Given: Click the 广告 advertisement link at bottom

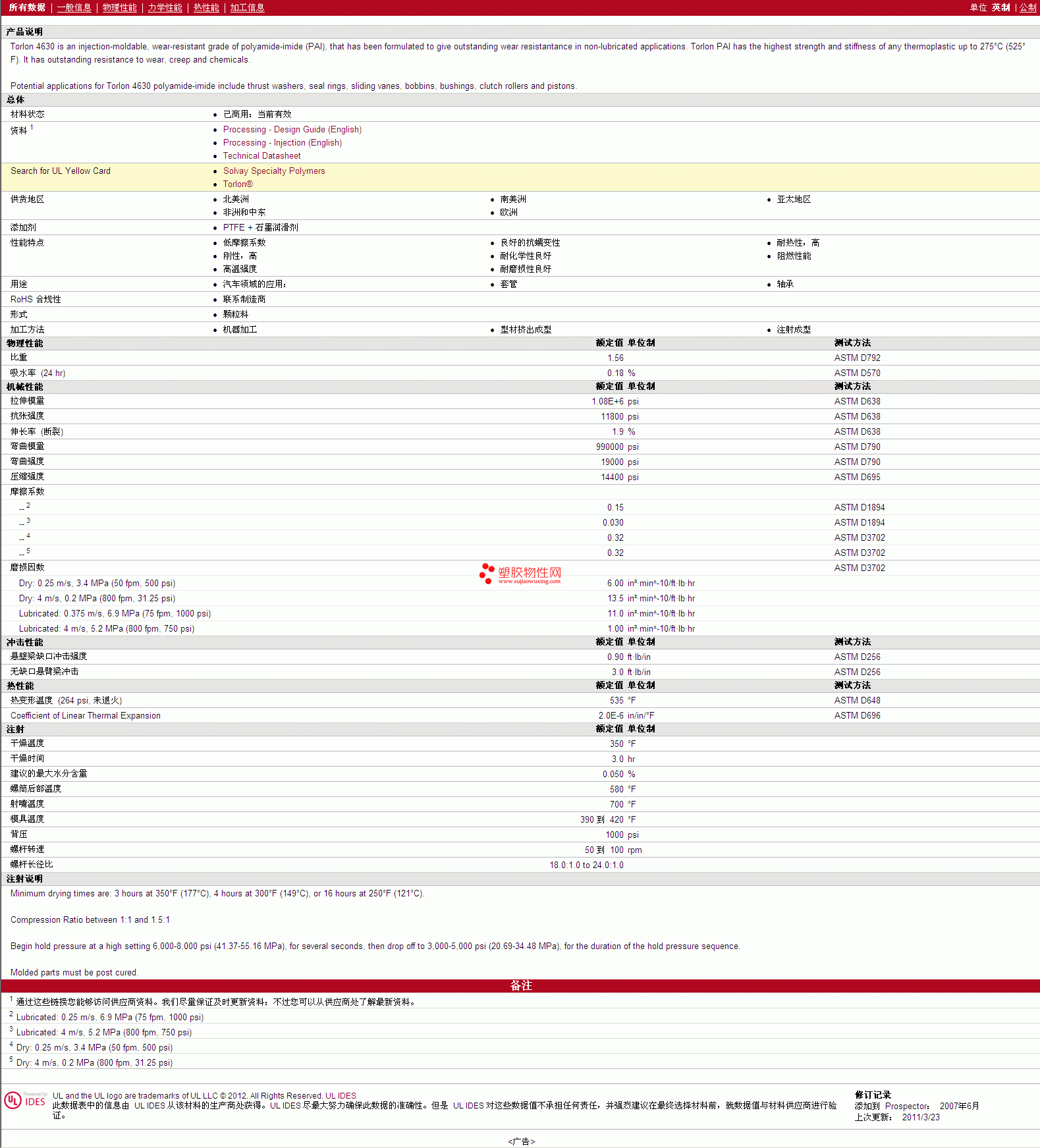Looking at the screenshot, I should tap(522, 1141).
